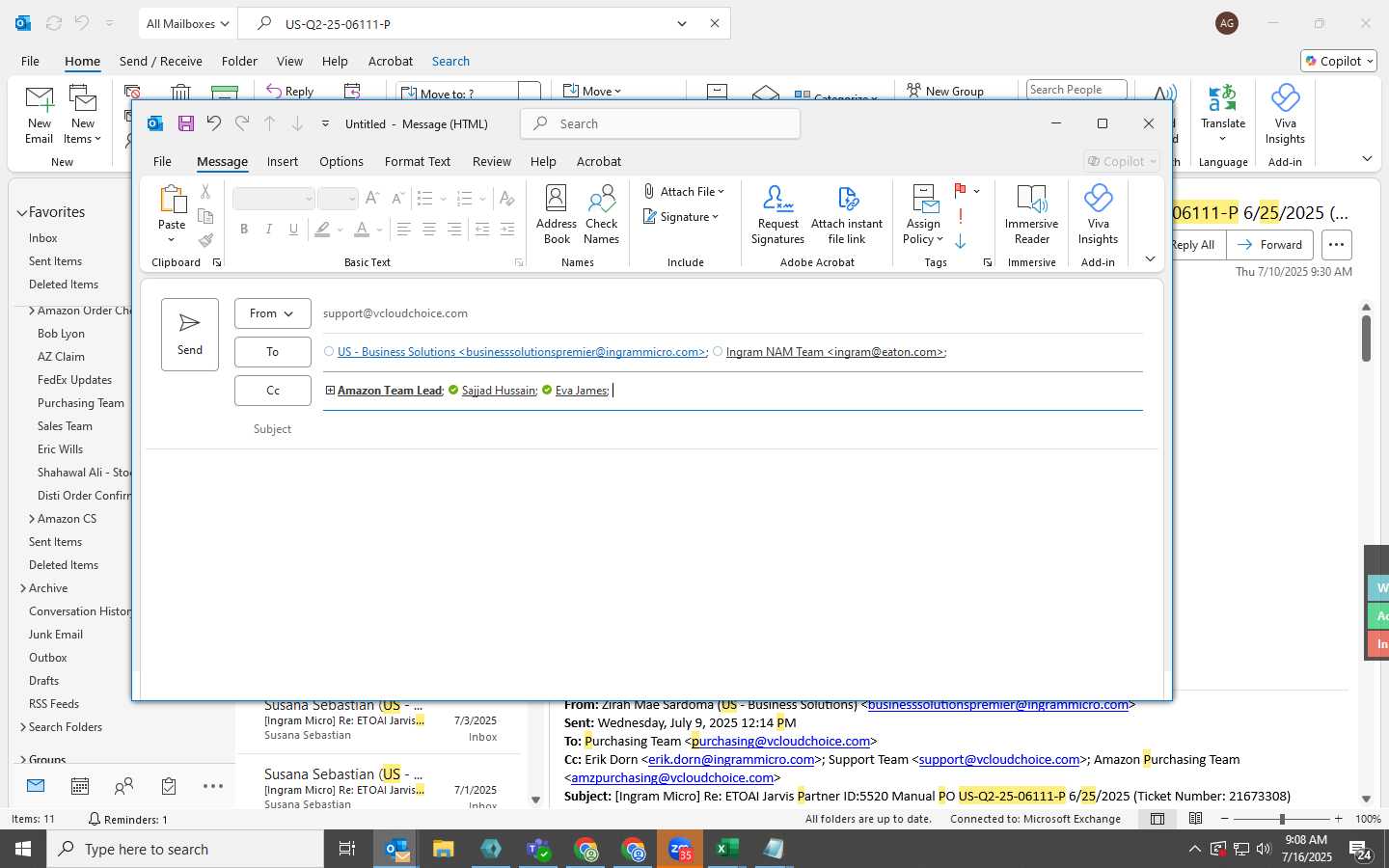Viewport: 1389px width, 868px height.
Task: Toggle Bold formatting
Action: pyautogui.click(x=244, y=230)
